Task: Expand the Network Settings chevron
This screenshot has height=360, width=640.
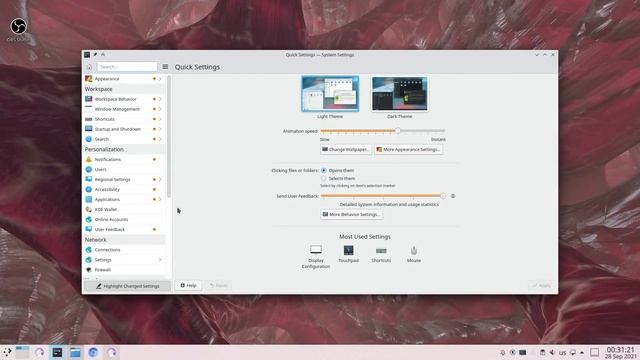Action: pos(160,260)
